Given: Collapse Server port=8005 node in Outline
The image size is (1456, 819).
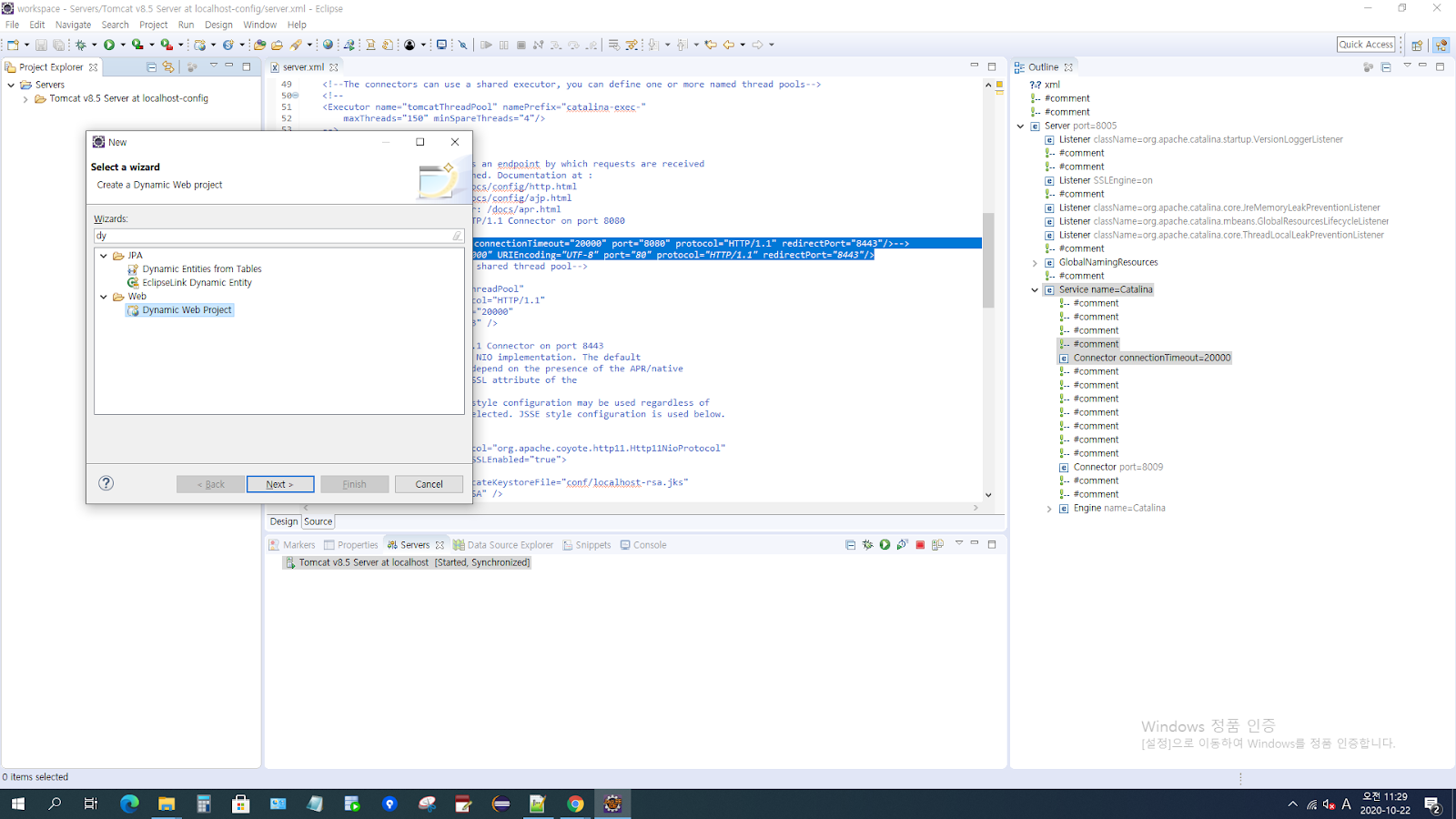Looking at the screenshot, I should [x=1020, y=126].
